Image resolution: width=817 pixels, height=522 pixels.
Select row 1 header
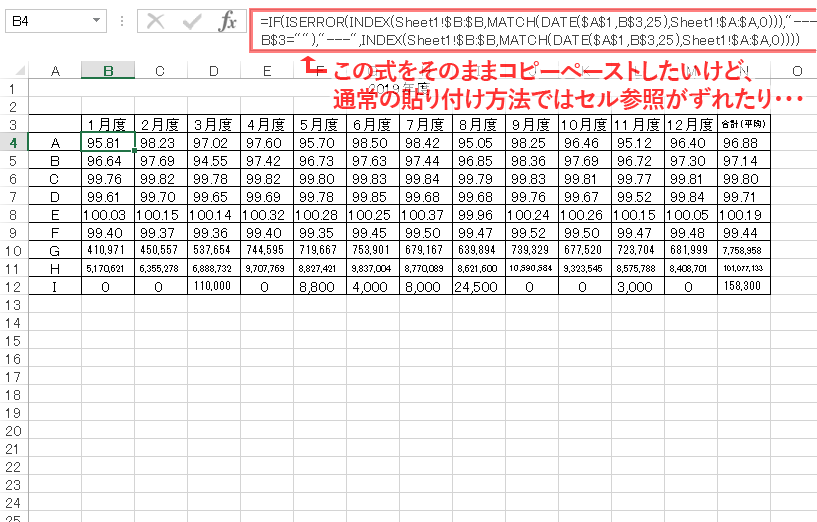[x=13, y=89]
